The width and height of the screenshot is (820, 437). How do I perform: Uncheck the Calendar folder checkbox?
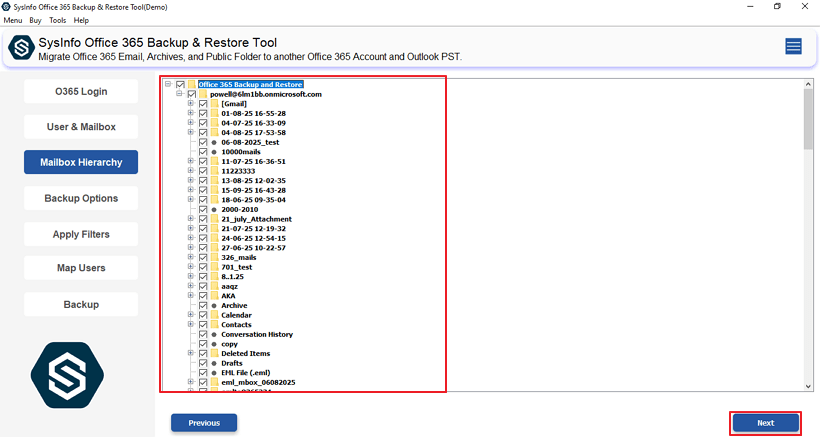(x=203, y=315)
